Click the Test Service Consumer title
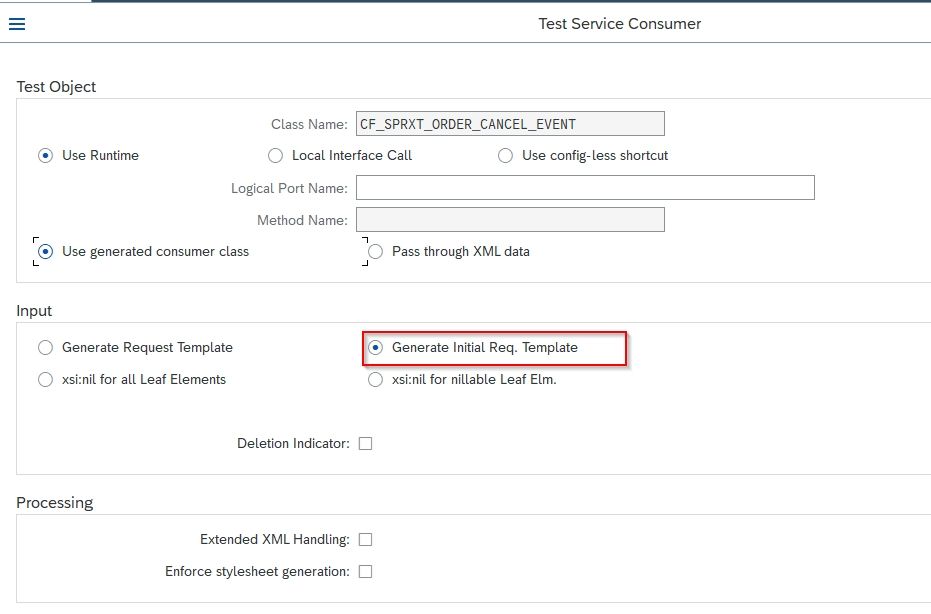The width and height of the screenshot is (931, 614). 619,24
